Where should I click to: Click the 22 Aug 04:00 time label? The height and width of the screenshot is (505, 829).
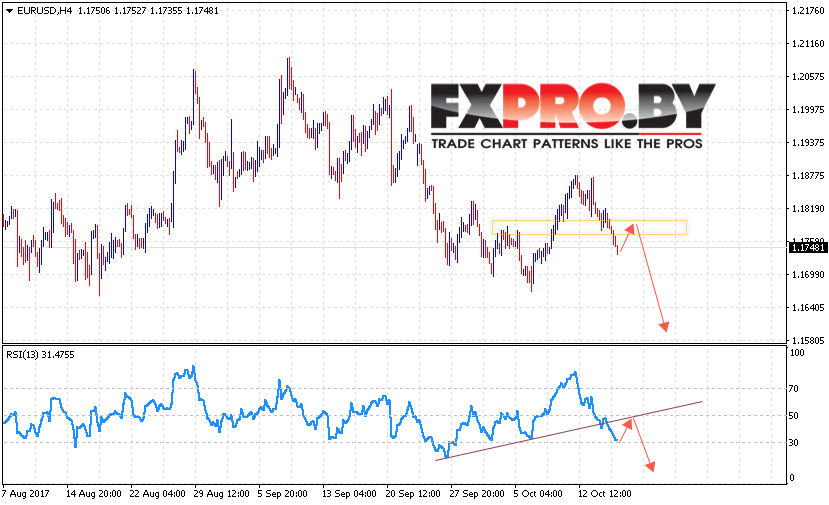(x=158, y=494)
